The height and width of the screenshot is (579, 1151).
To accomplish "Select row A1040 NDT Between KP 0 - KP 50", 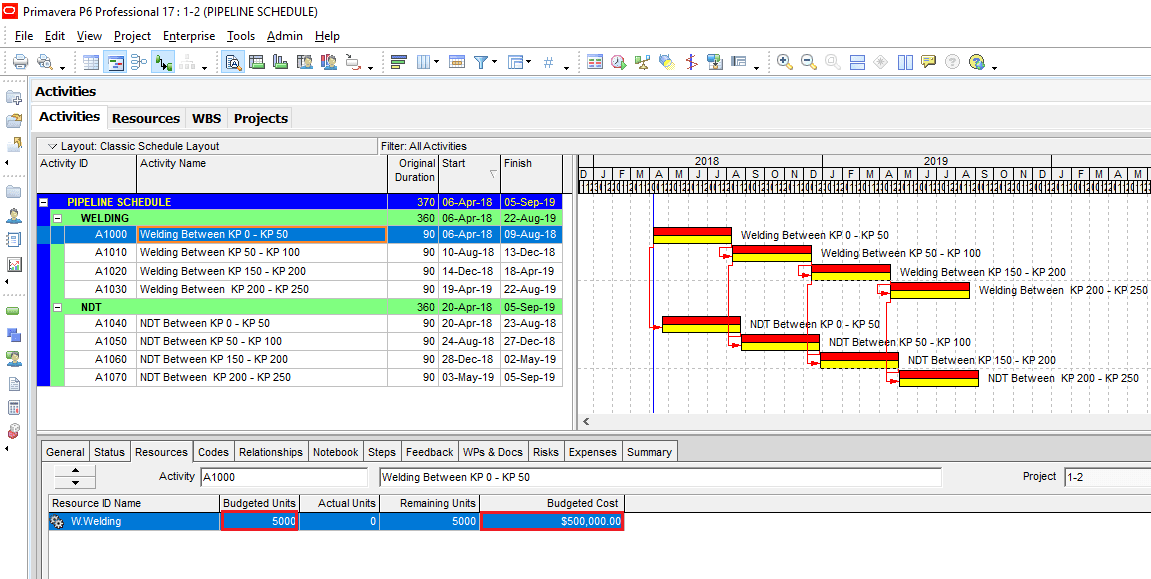I will (313, 324).
